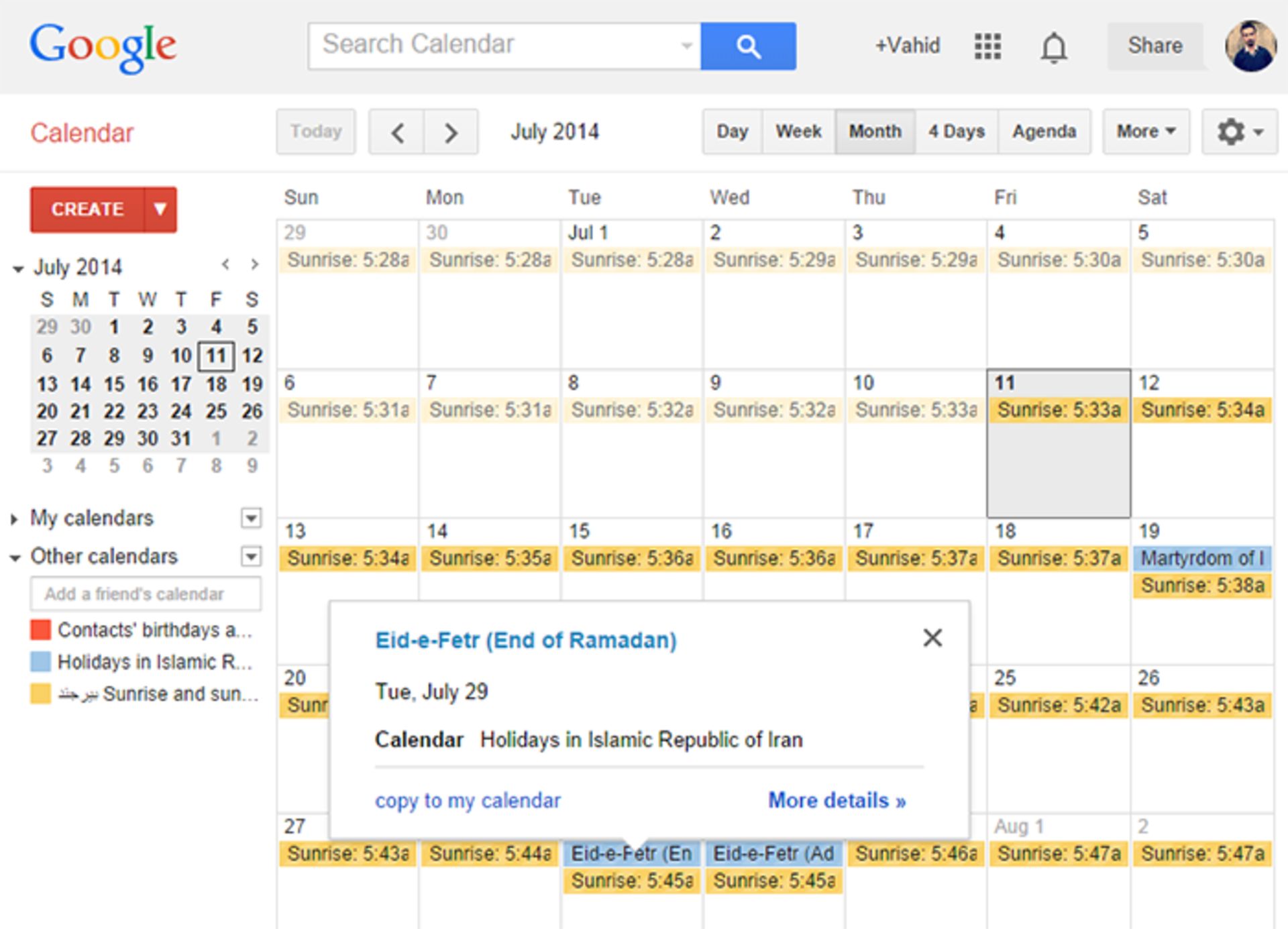Image resolution: width=1288 pixels, height=929 pixels.
Task: Switch to the Week view
Action: click(798, 131)
